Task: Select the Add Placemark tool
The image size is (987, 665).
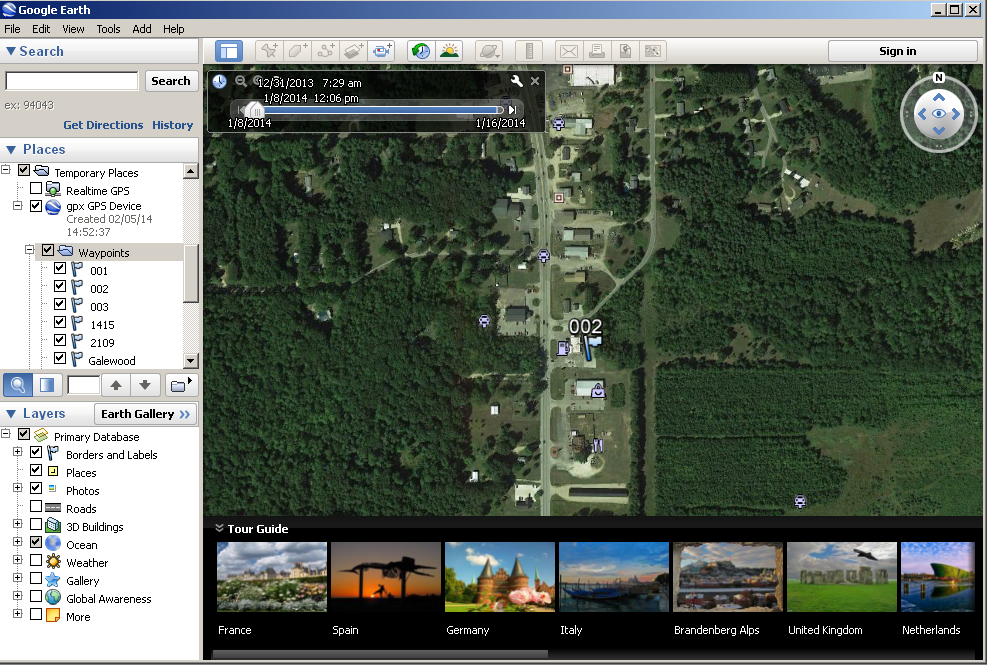Action: [x=268, y=50]
